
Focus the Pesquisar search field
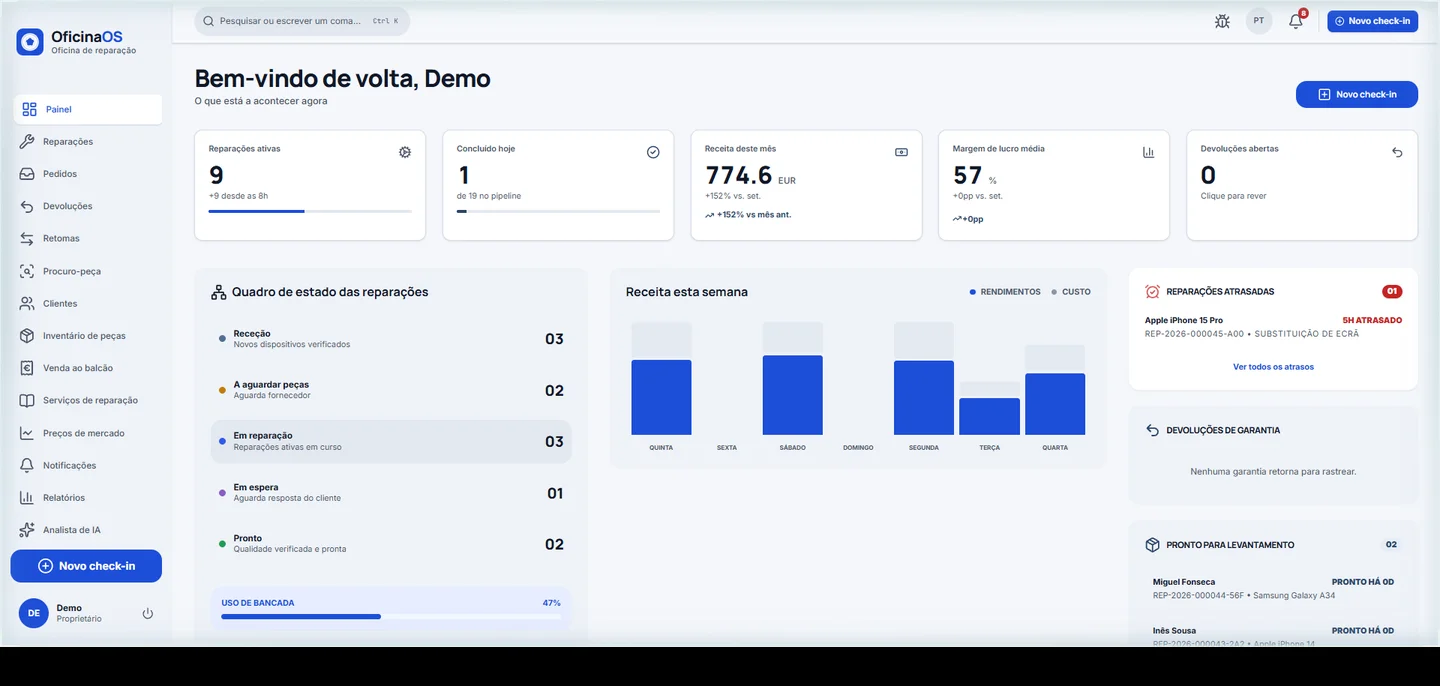click(302, 21)
